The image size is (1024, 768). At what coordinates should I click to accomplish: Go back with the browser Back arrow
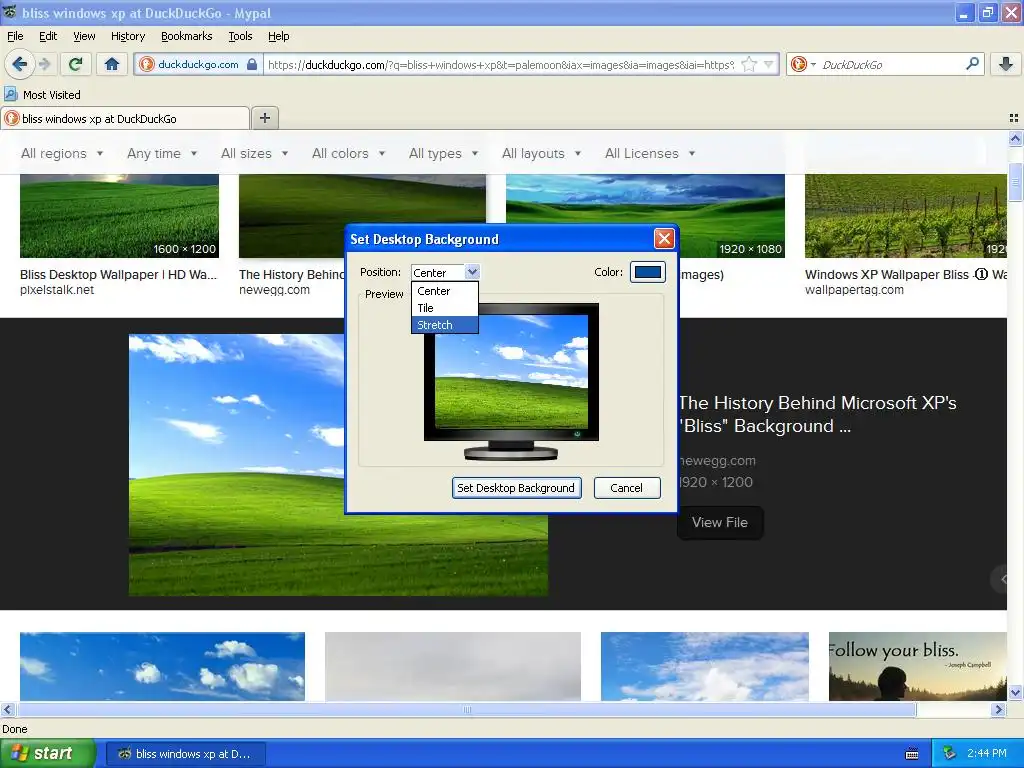coord(20,64)
